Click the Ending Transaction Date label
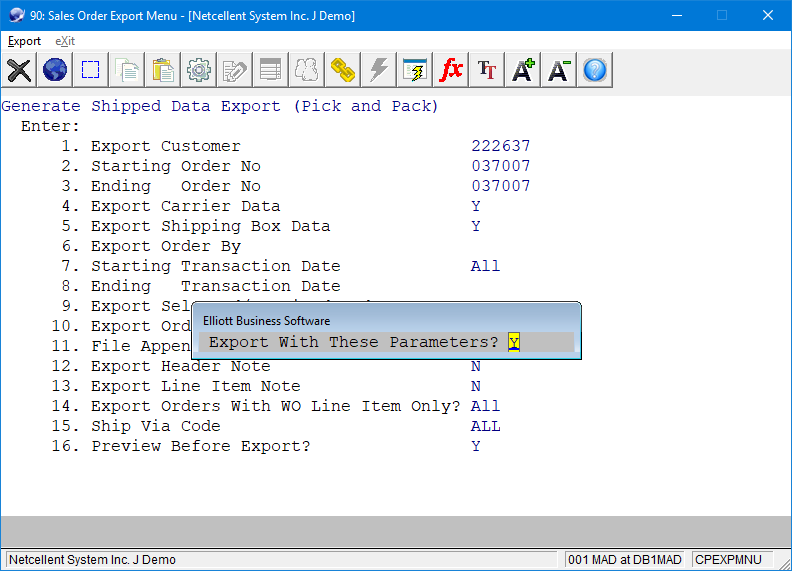This screenshot has height=571, width=792. coord(216,286)
